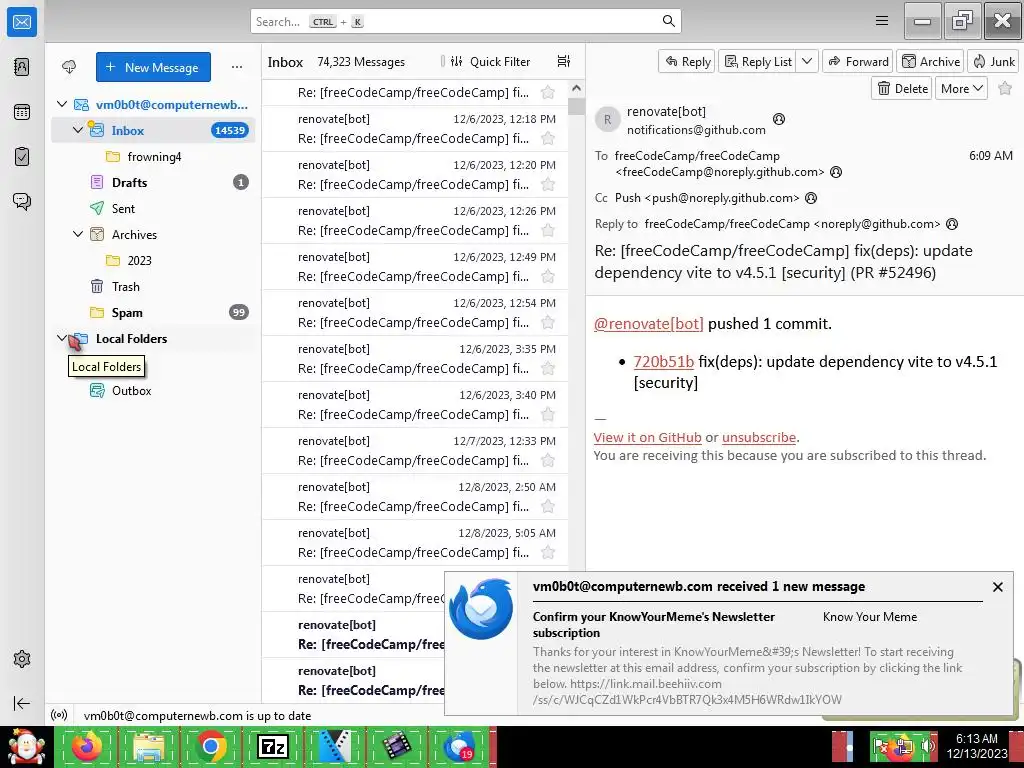Open the More actions dropdown
Viewport: 1024px width, 768px height.
point(961,88)
